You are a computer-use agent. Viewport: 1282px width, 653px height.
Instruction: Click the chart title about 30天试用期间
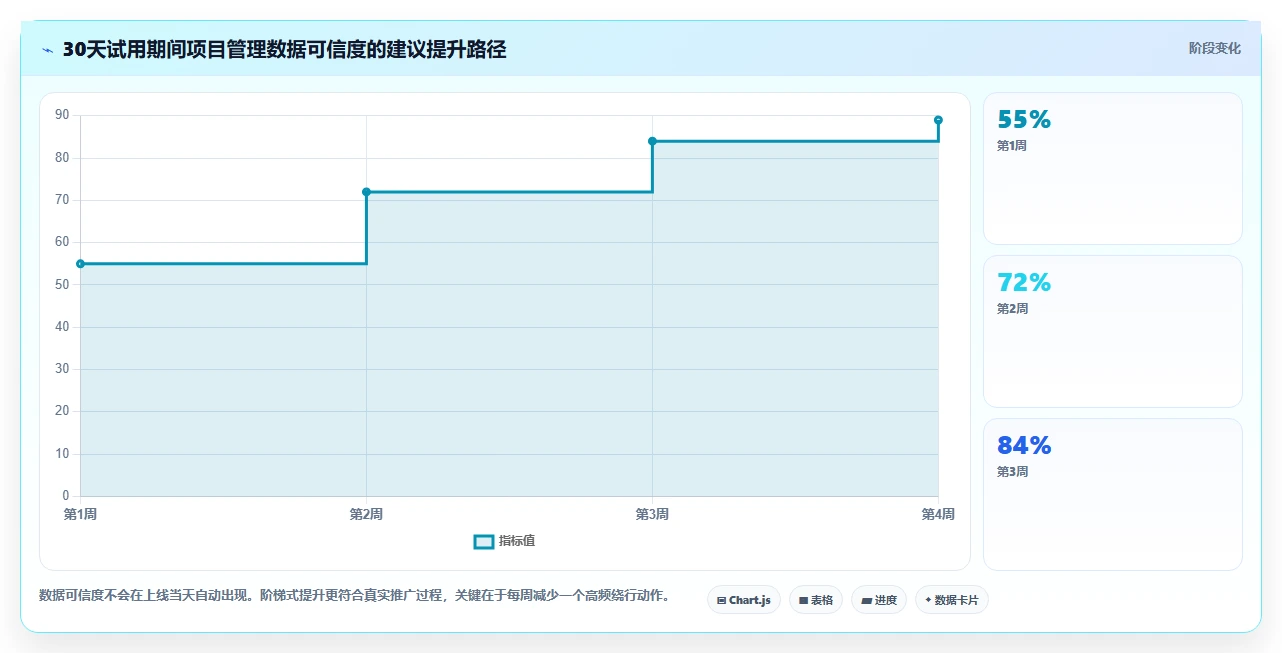[284, 50]
